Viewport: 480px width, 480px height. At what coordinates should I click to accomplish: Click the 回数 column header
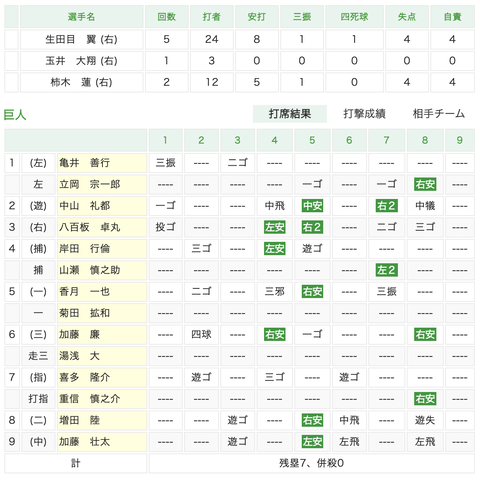pos(166,17)
